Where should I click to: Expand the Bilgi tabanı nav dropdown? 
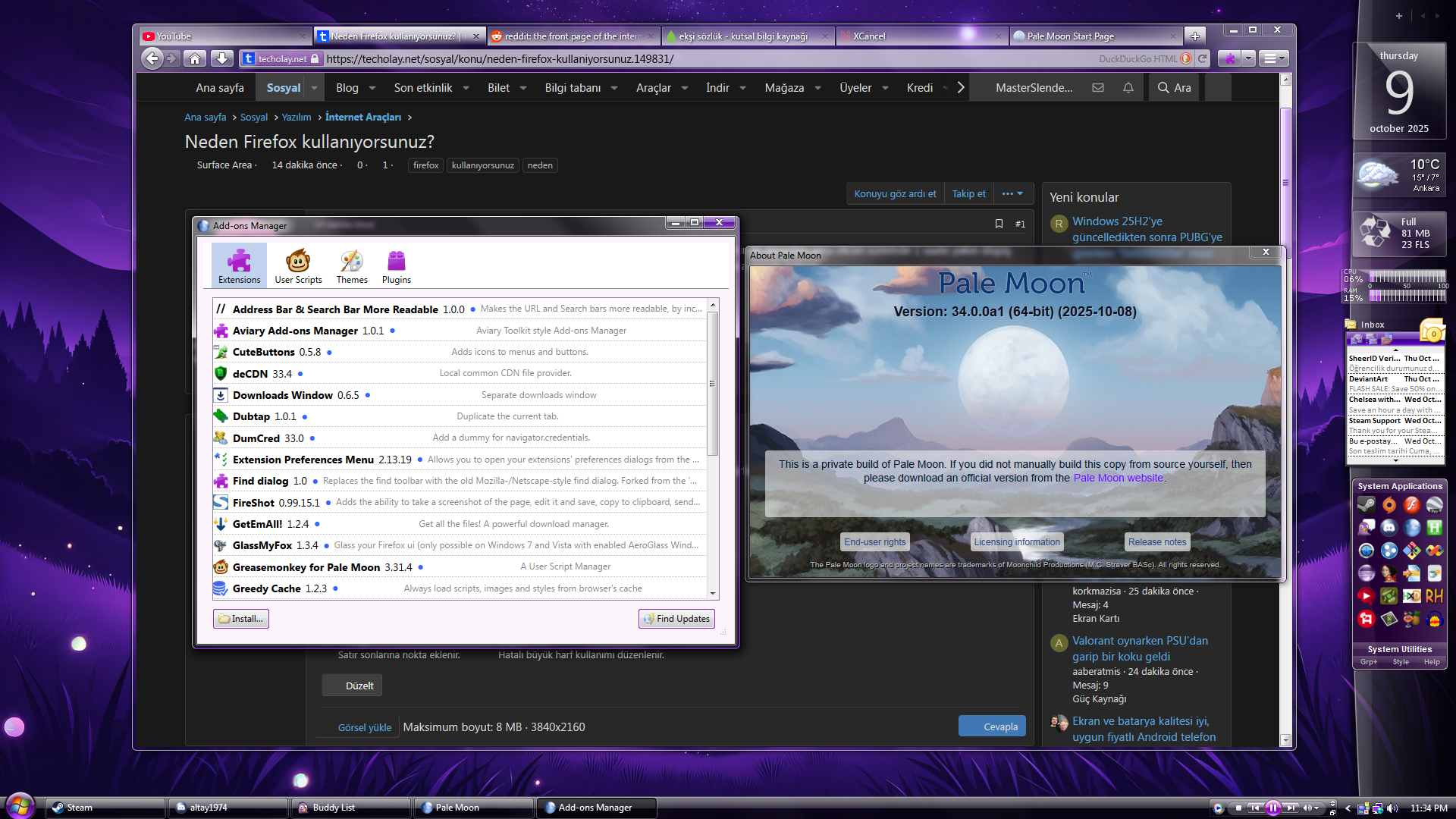point(614,88)
